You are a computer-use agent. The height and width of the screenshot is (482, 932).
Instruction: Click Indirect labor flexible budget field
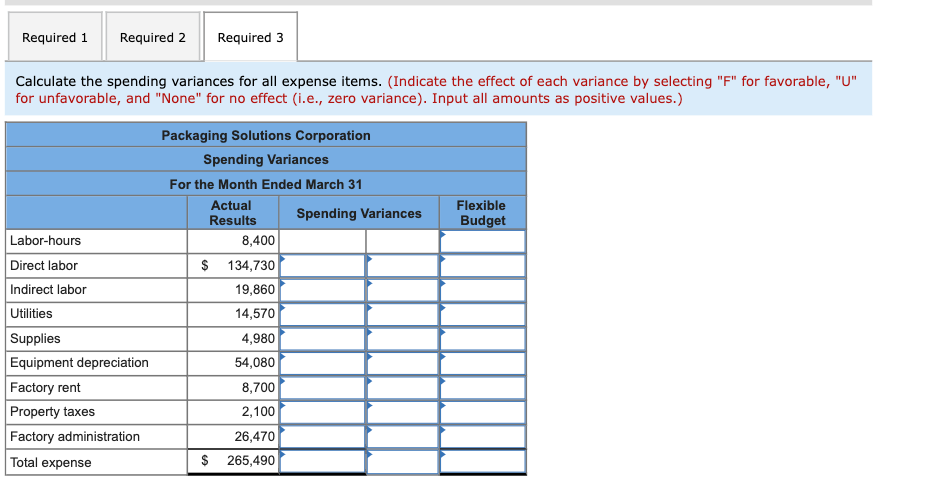click(x=483, y=290)
